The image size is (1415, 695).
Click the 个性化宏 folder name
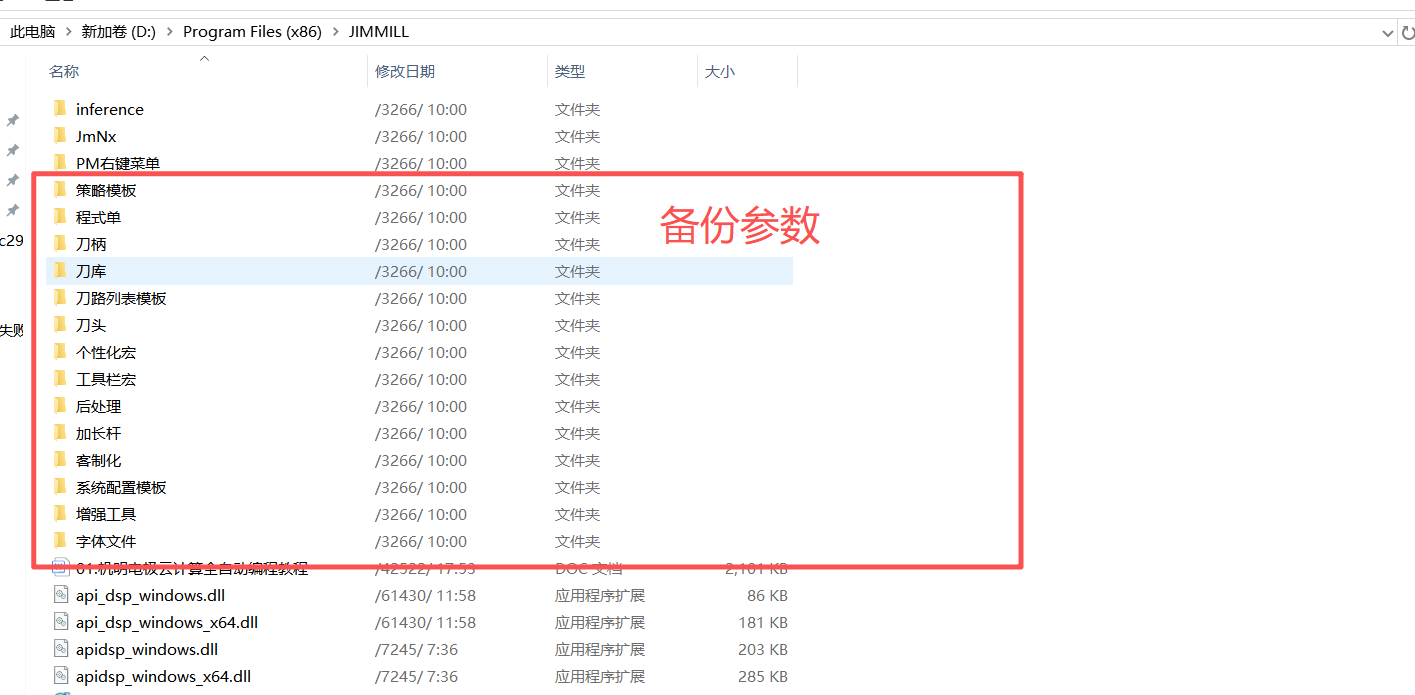point(106,352)
